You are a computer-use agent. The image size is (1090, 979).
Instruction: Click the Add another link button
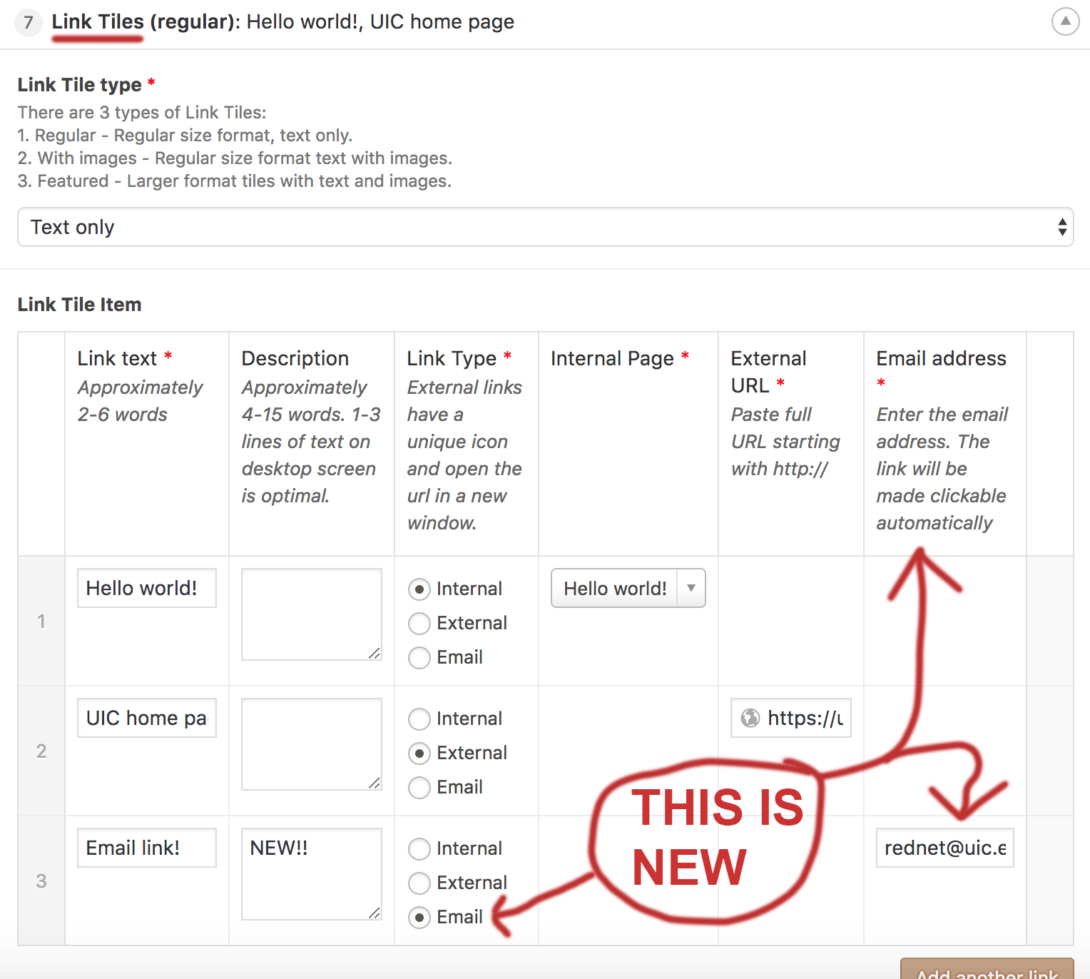(985, 972)
